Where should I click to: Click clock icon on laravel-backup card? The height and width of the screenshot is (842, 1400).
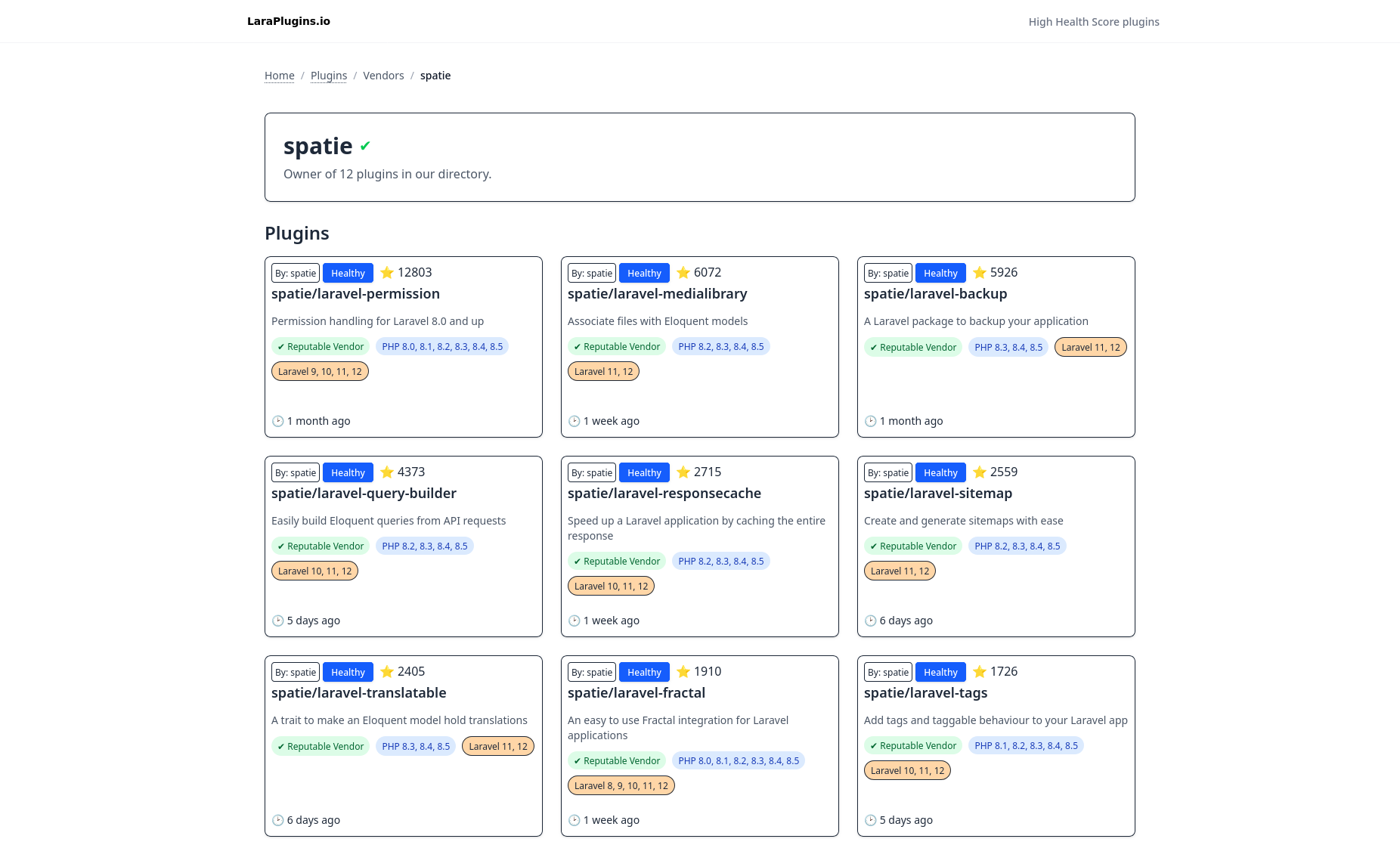pyautogui.click(x=870, y=421)
